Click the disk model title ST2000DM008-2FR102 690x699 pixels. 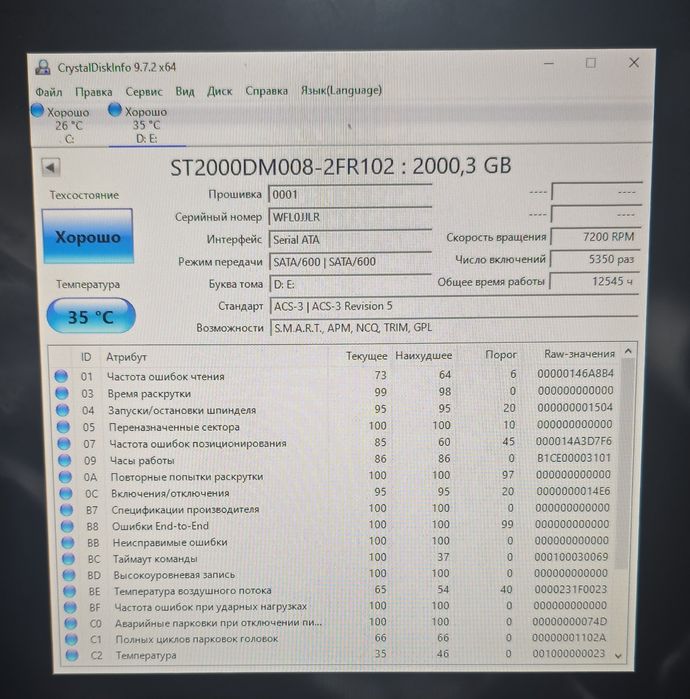[282, 167]
